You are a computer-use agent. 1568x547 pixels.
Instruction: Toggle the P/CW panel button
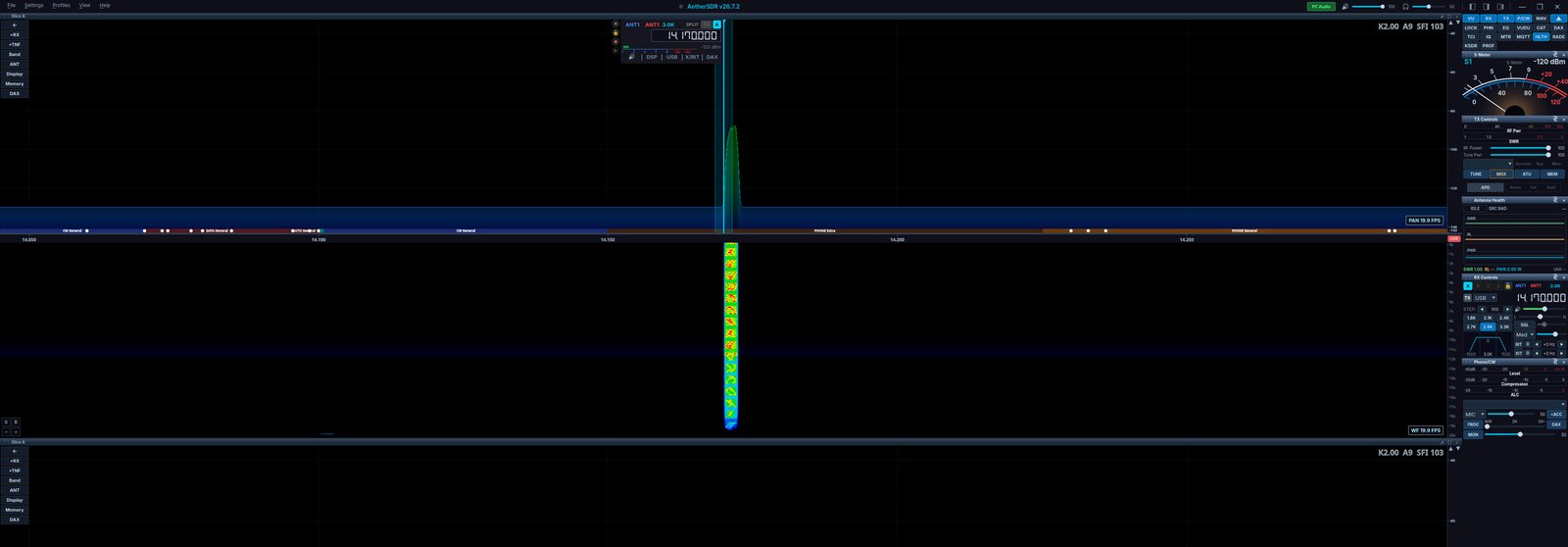click(x=1523, y=19)
